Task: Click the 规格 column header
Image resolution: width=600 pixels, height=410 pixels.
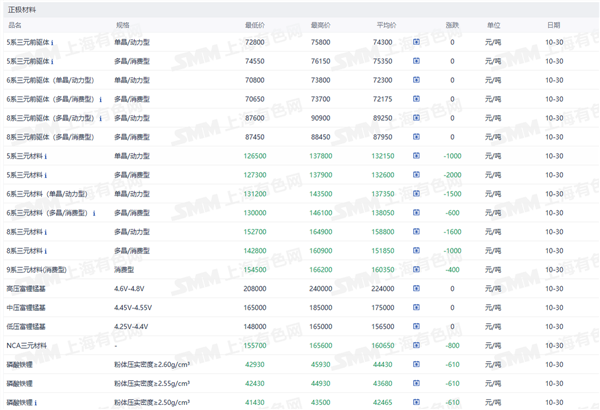Action: [123, 25]
